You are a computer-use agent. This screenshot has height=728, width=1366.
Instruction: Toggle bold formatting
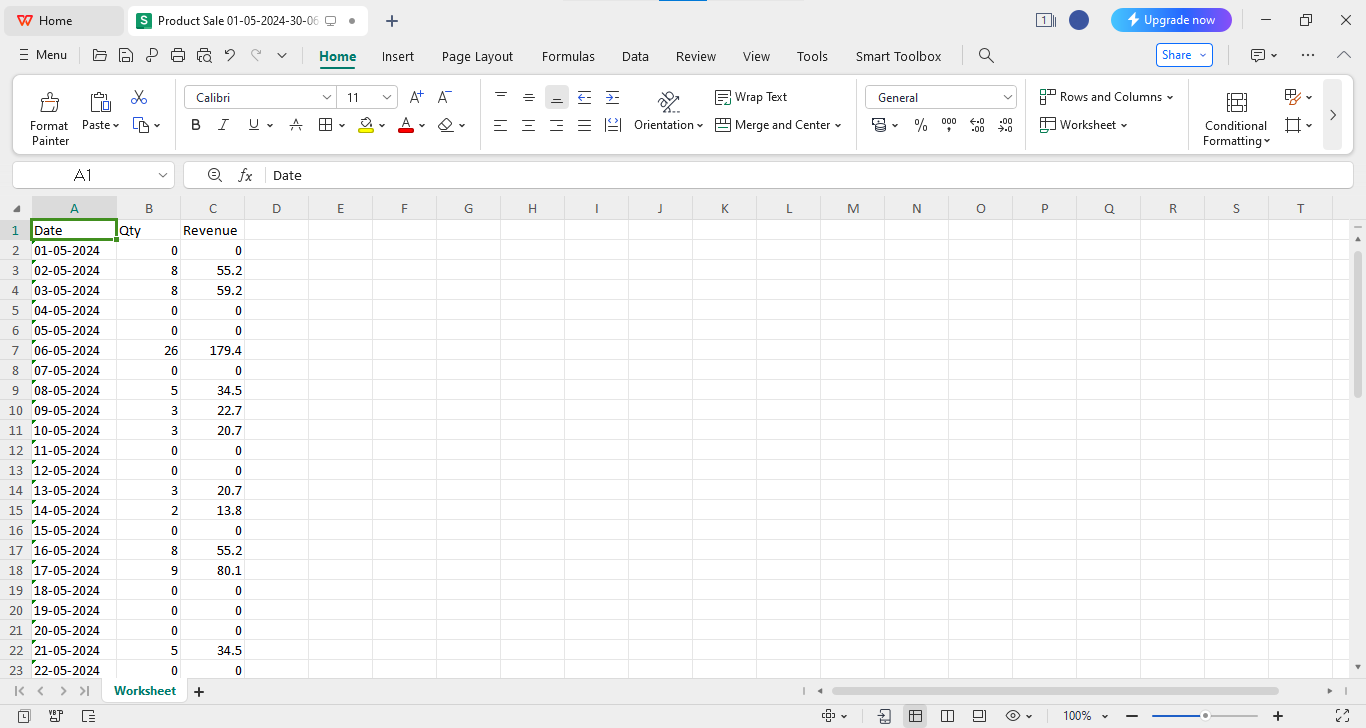196,125
